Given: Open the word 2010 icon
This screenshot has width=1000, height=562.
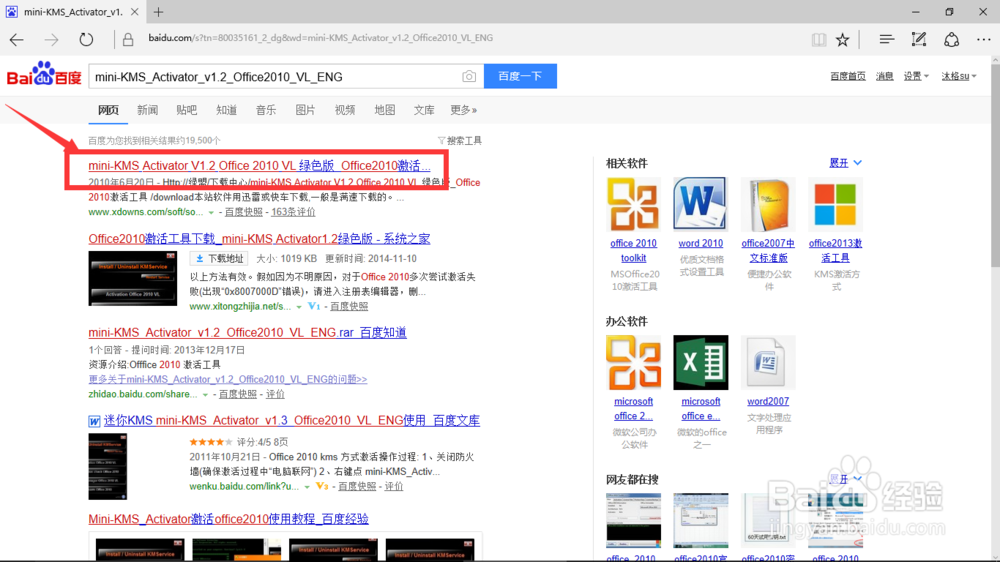Looking at the screenshot, I should pyautogui.click(x=700, y=204).
